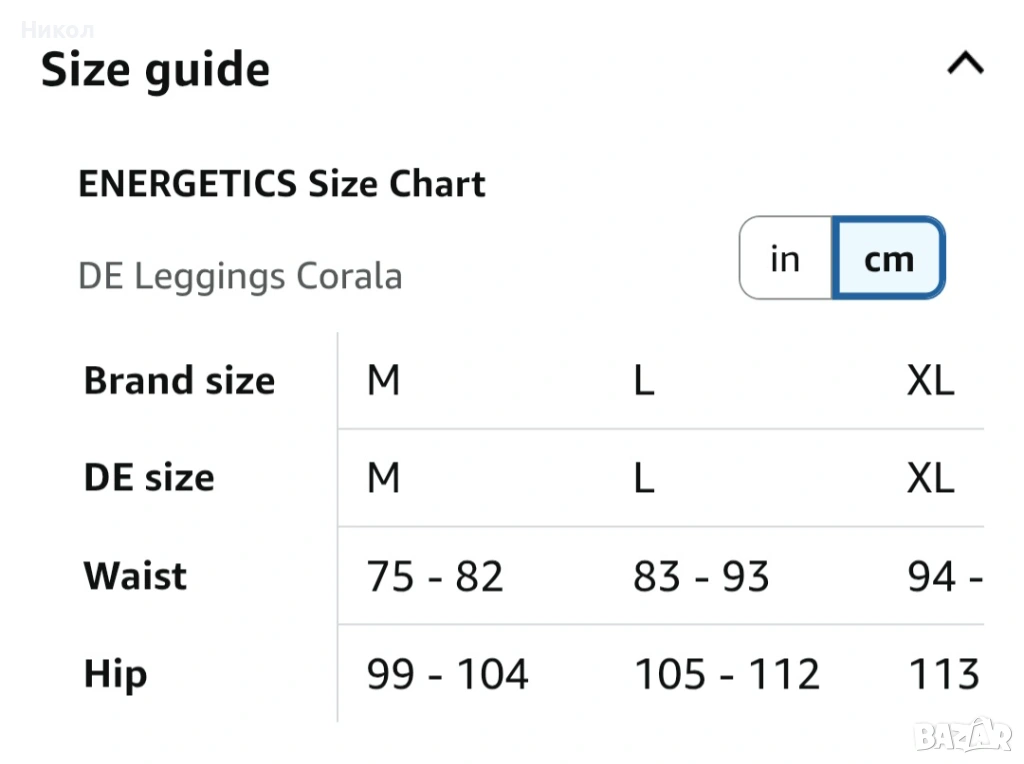Click hip value 99 - 104

(447, 675)
